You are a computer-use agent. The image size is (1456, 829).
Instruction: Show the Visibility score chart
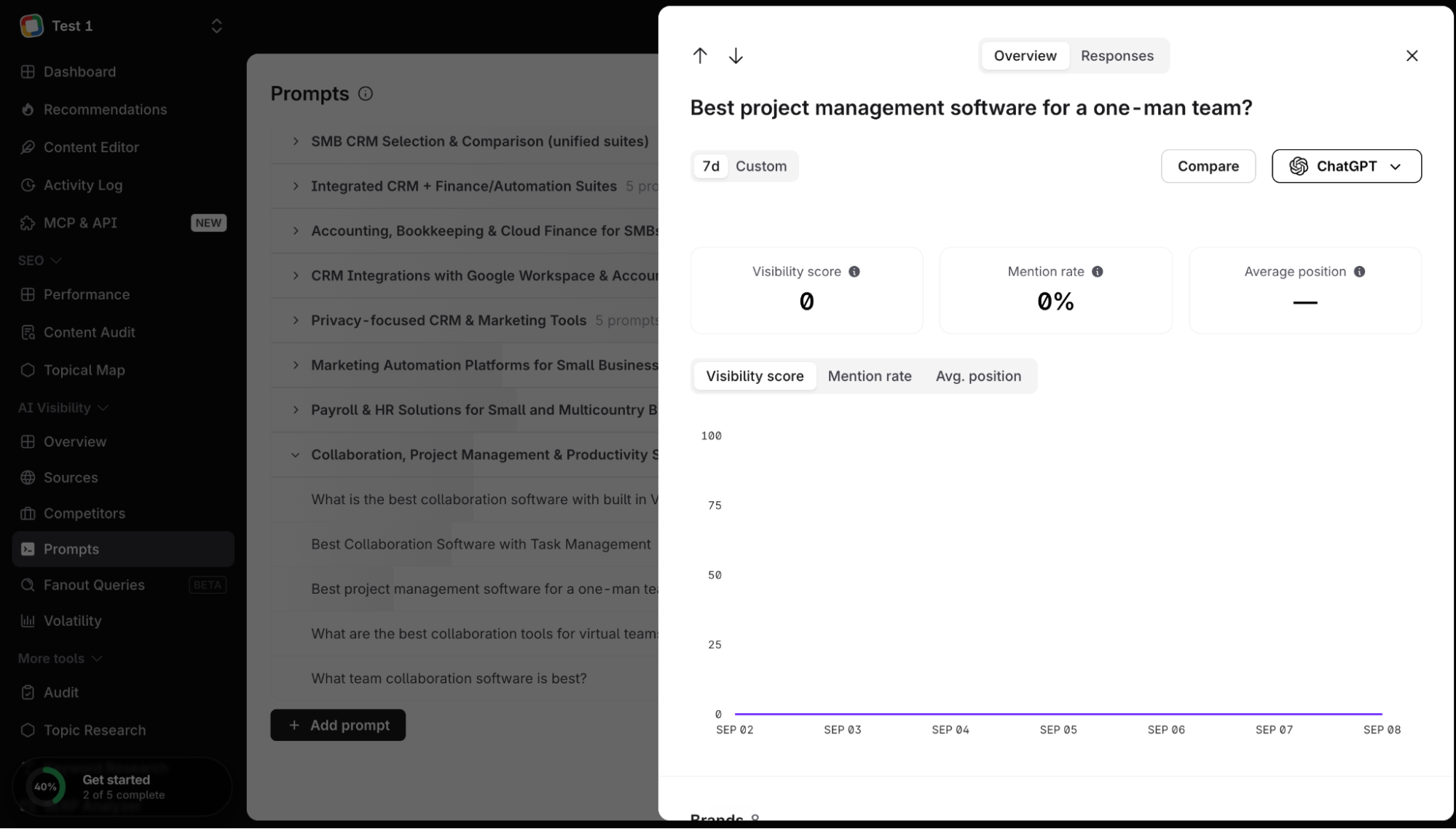[x=755, y=376]
